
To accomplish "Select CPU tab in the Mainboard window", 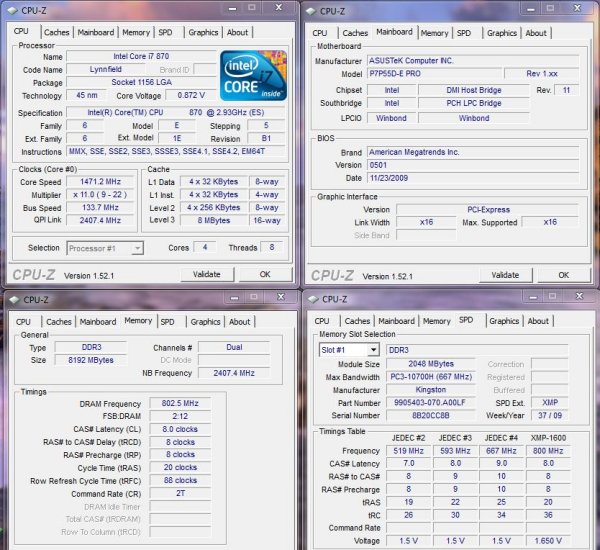I will click(x=320, y=33).
